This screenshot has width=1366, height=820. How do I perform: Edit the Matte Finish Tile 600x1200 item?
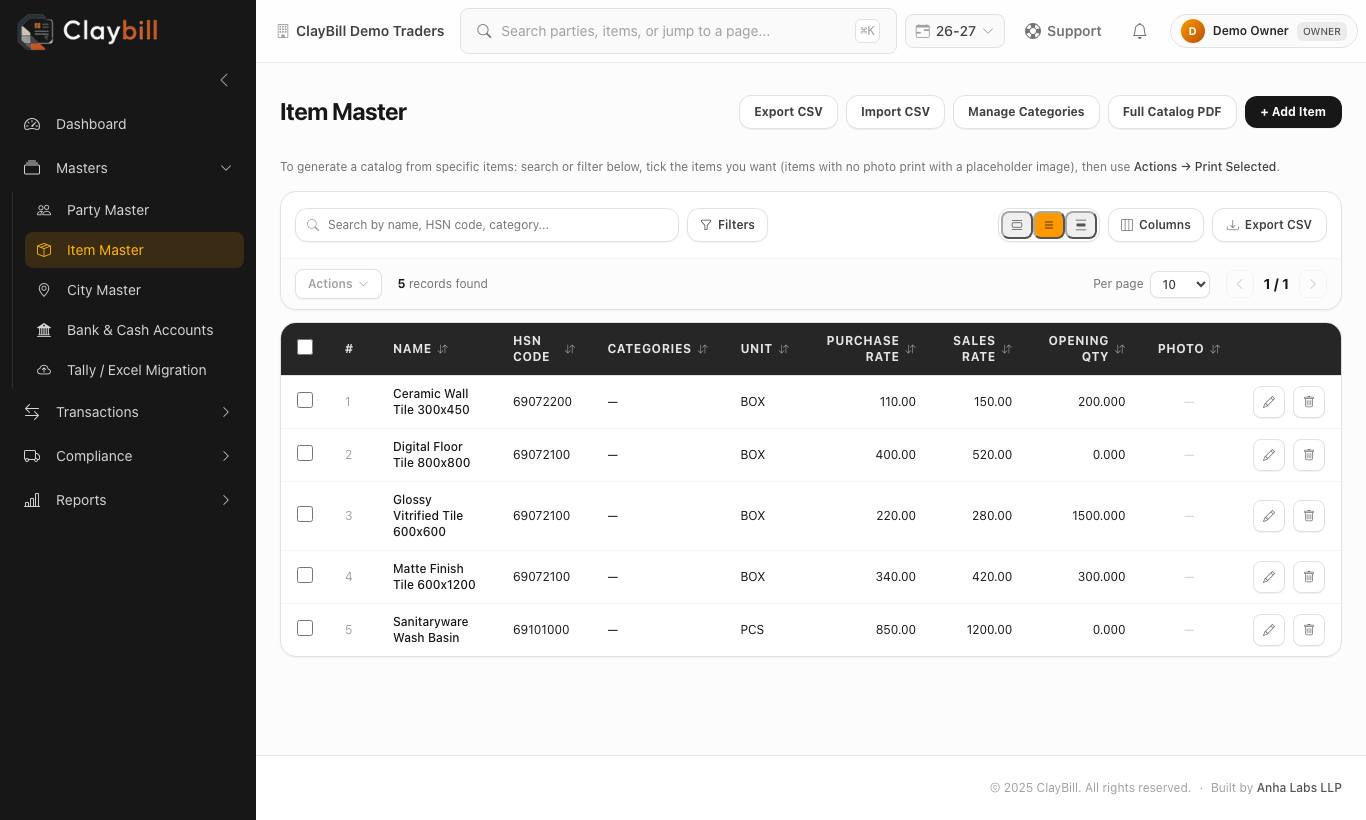[1269, 577]
